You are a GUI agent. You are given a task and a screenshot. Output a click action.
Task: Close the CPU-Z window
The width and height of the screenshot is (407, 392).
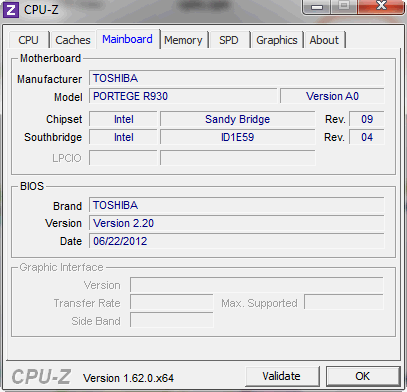click(381, 6)
